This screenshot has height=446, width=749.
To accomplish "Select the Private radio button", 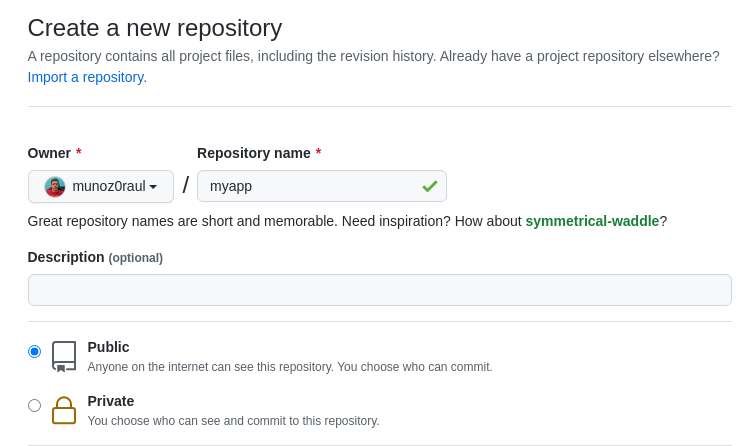I will point(34,405).
